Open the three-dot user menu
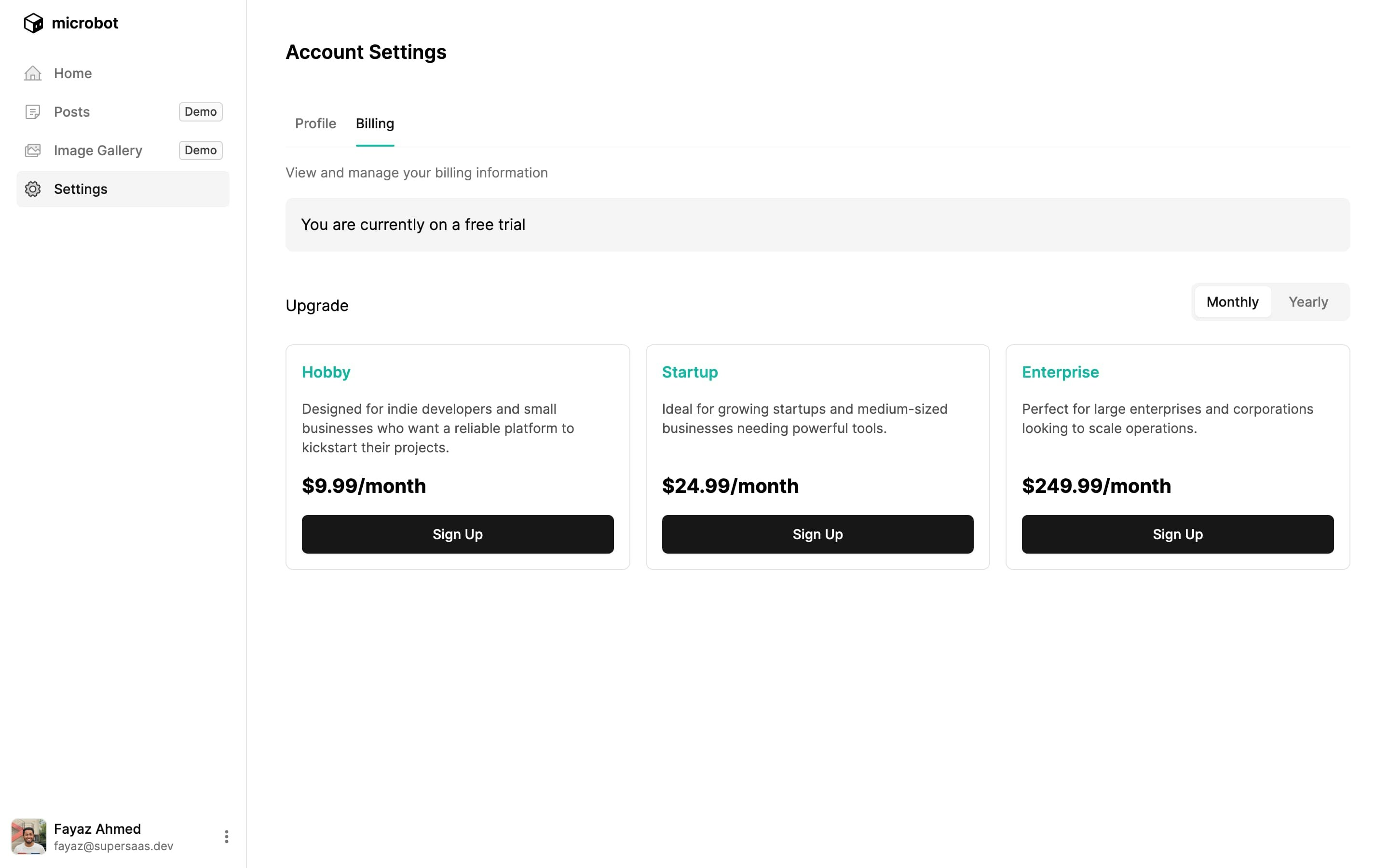This screenshot has height=868, width=1389. click(227, 837)
